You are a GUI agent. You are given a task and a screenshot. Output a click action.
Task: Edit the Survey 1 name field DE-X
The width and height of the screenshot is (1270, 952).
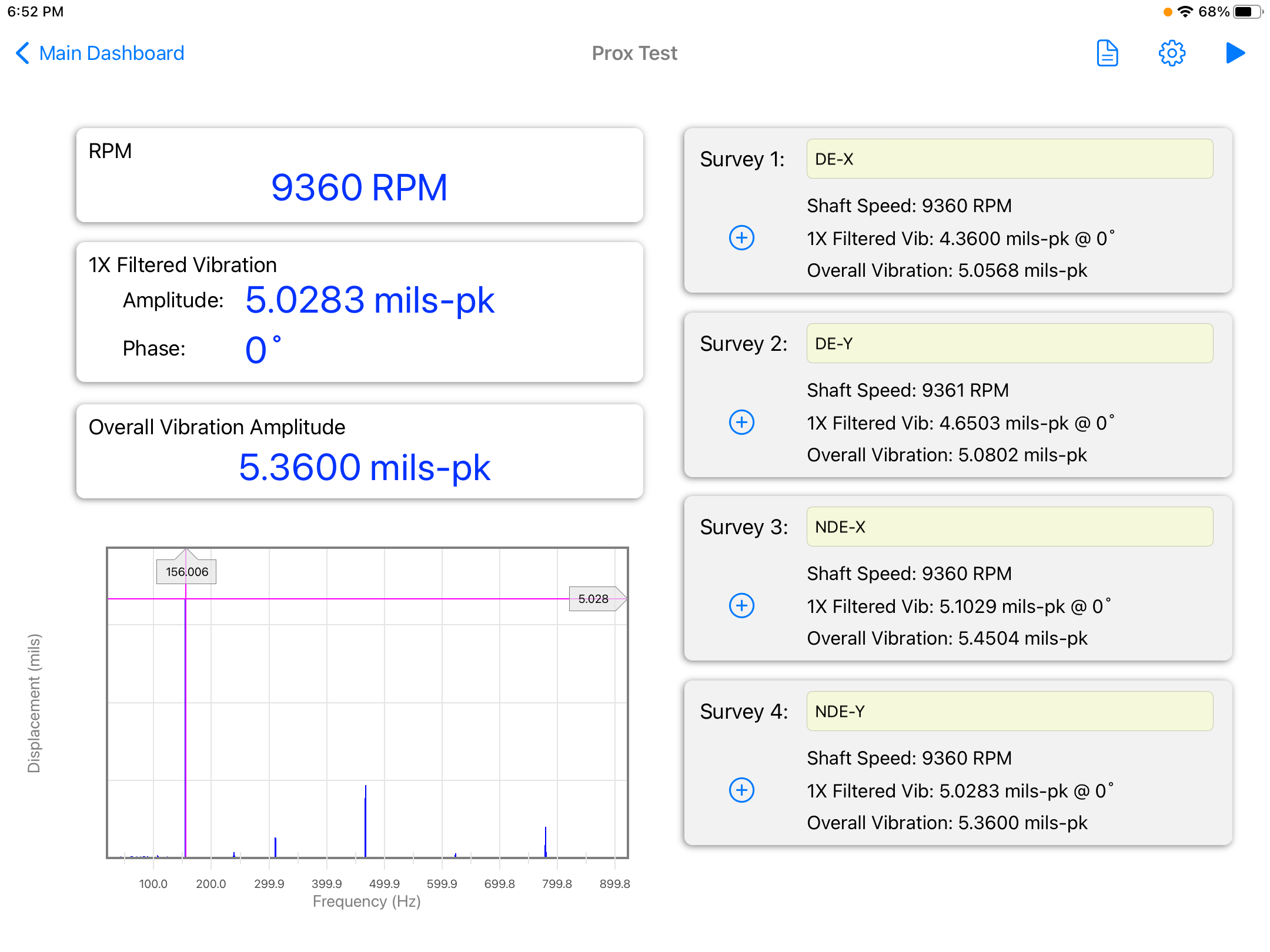pyautogui.click(x=1010, y=159)
